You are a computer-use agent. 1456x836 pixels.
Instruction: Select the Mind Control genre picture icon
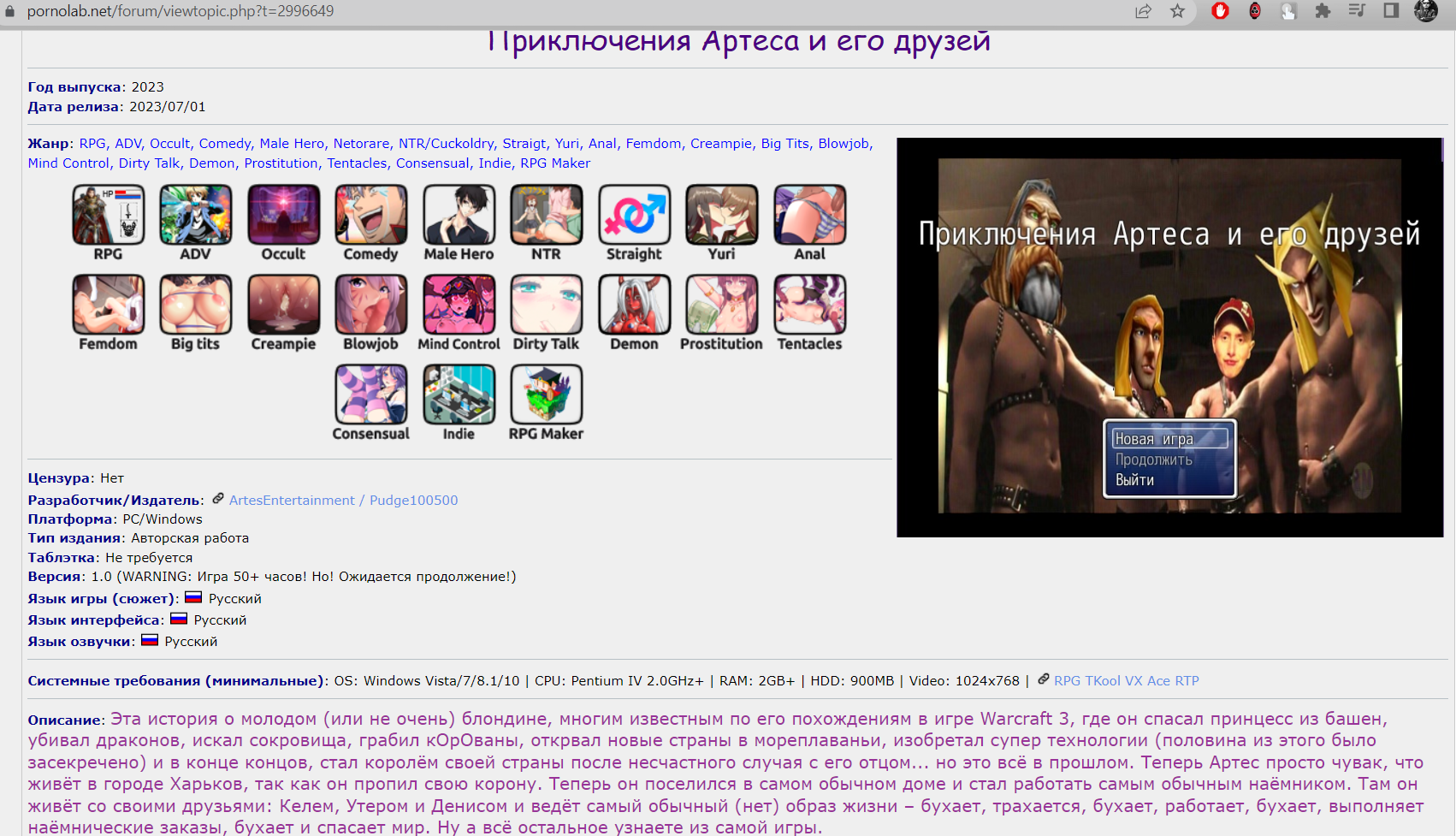coord(459,305)
